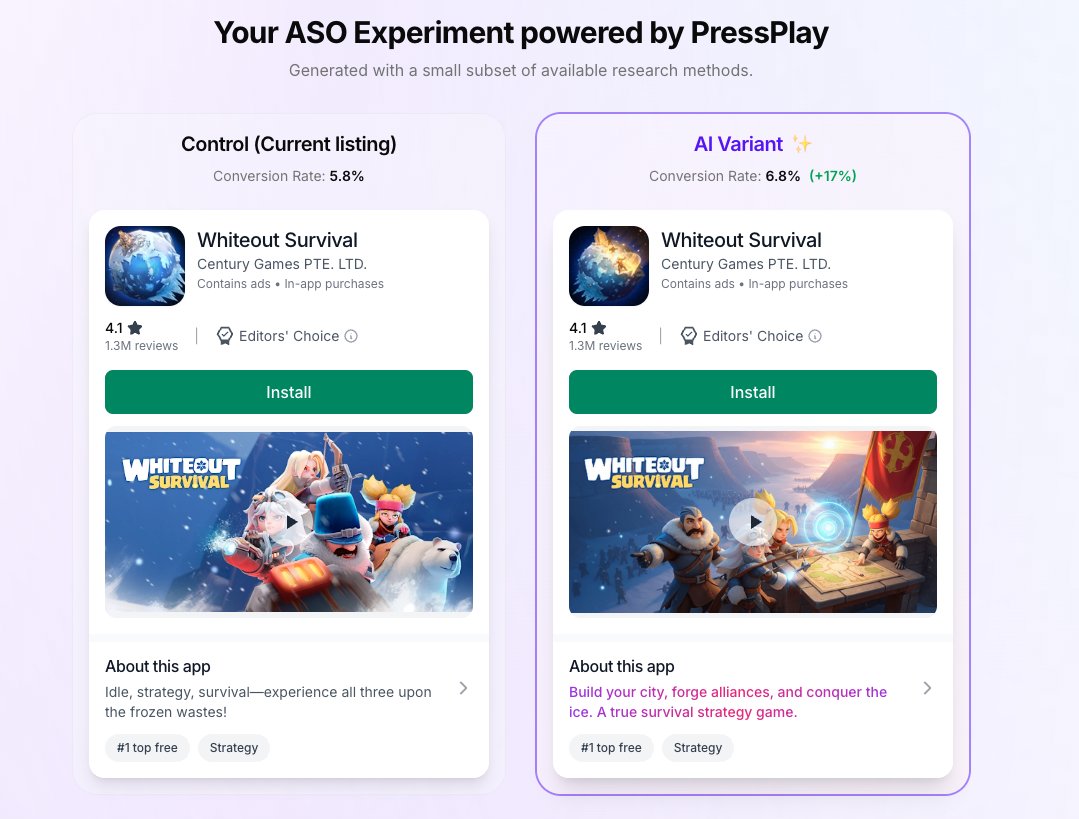Screen dimensions: 1079x819
Task: Click the Editors' Choice badge icon in AI Variant card
Action: (x=688, y=336)
